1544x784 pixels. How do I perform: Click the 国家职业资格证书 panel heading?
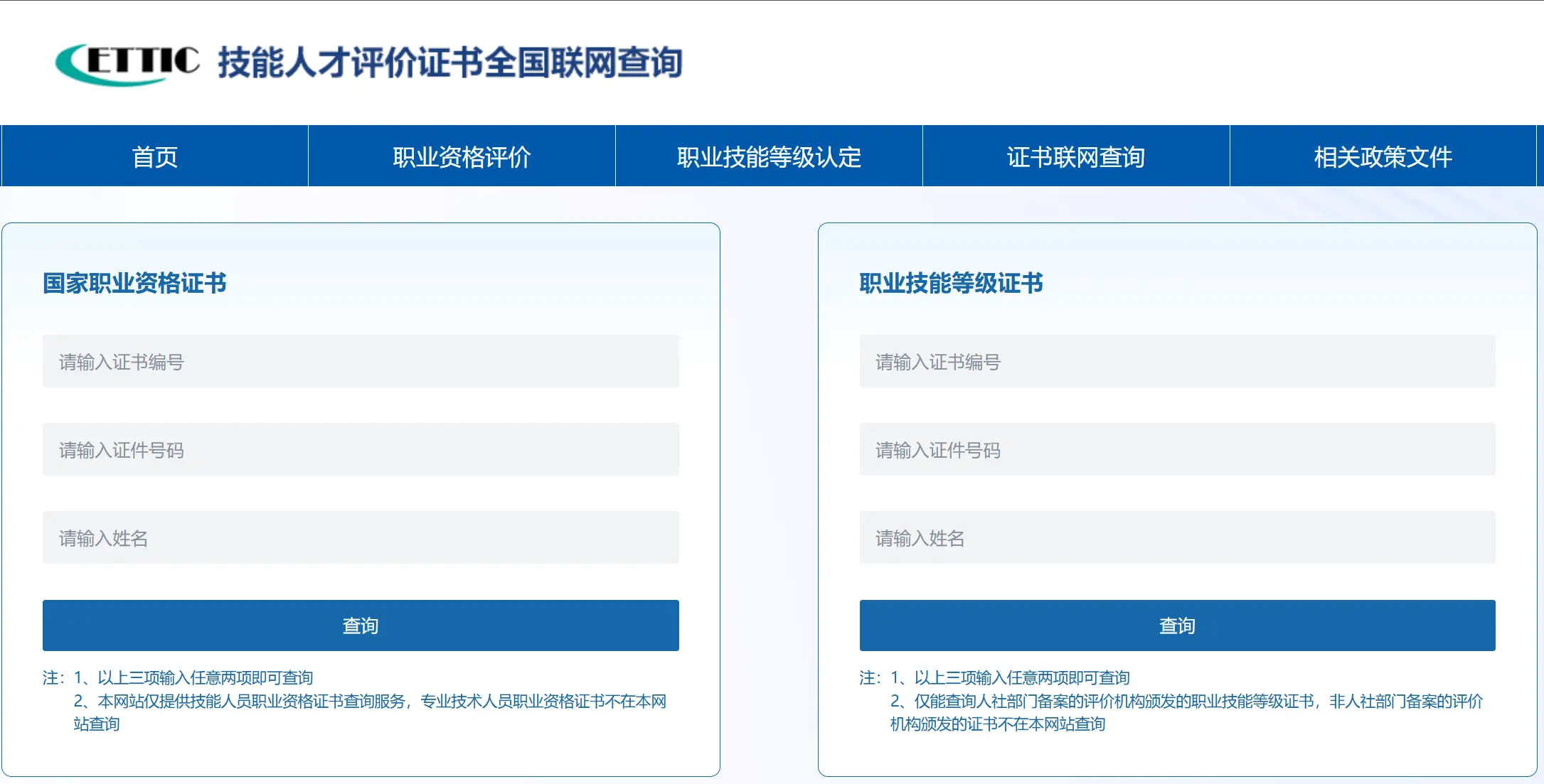tap(134, 283)
